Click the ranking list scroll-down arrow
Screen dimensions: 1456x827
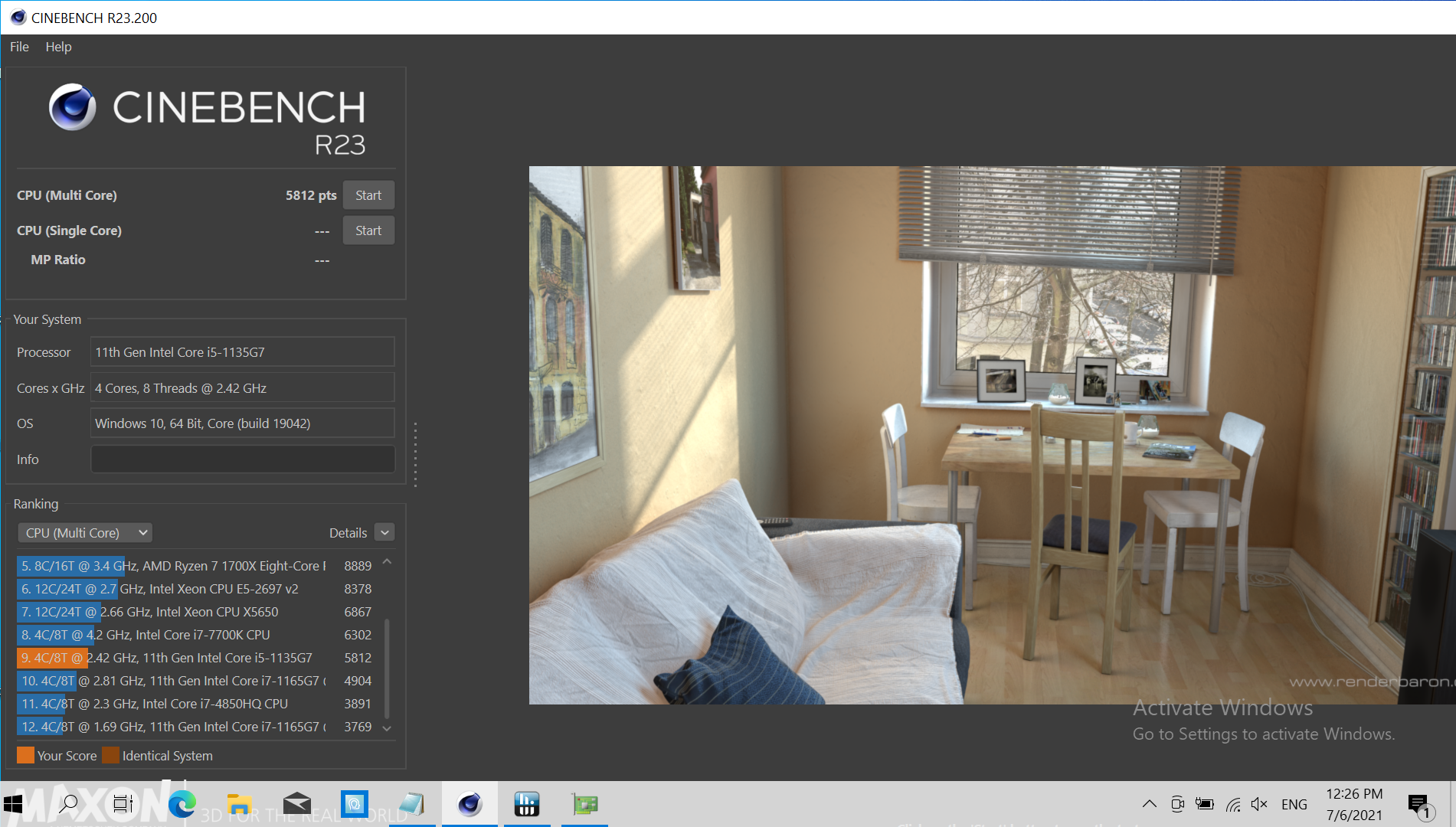click(x=387, y=728)
